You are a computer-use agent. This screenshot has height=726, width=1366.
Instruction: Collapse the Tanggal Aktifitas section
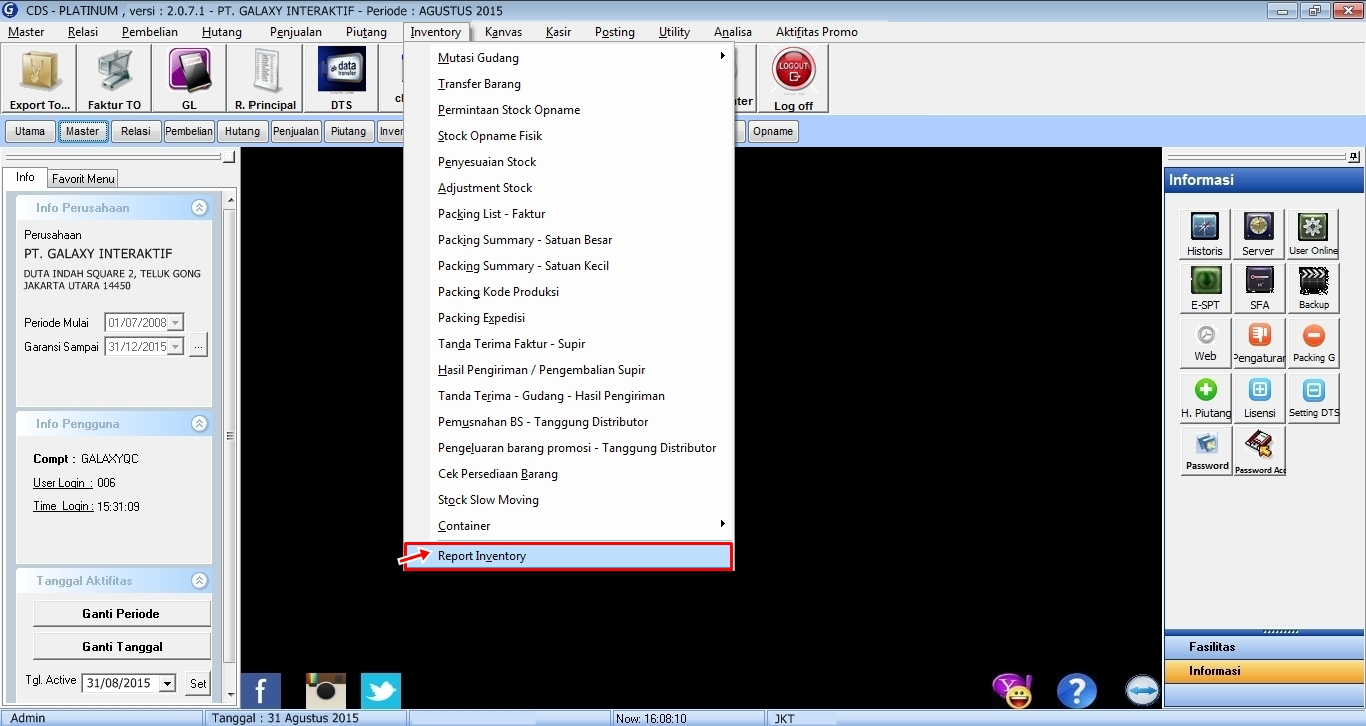tap(200, 581)
